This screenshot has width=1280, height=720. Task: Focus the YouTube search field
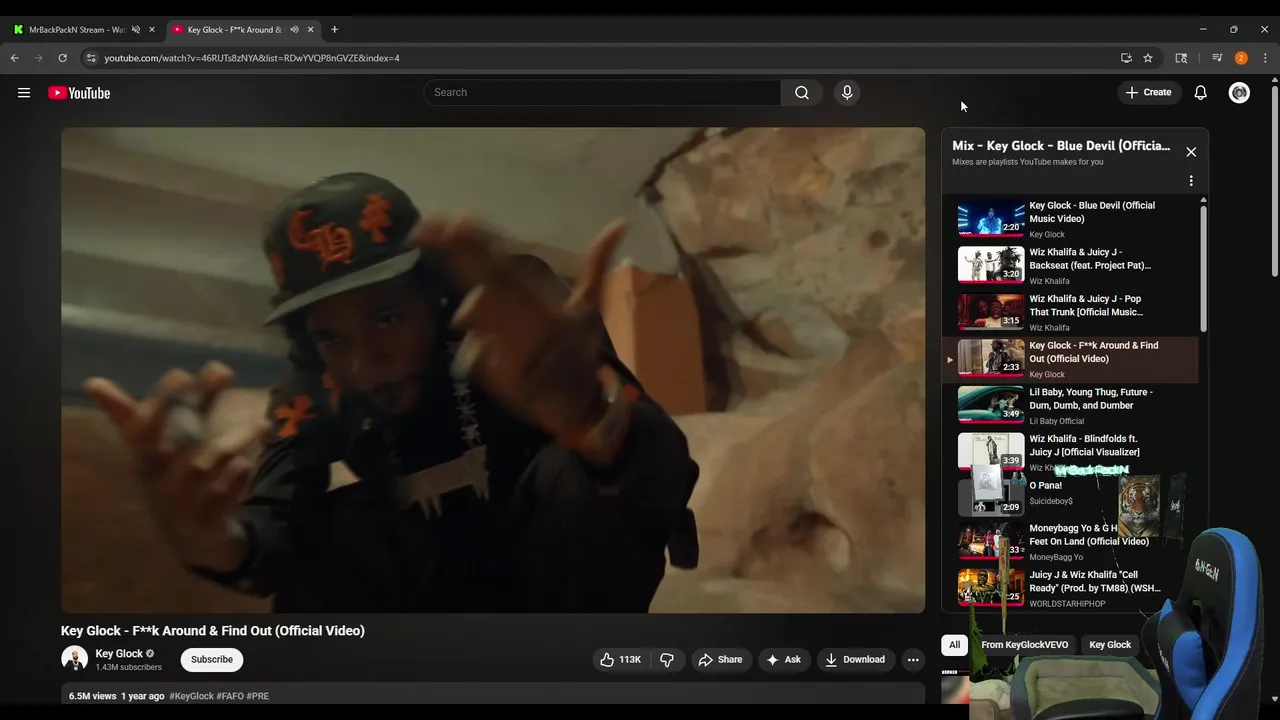[x=602, y=93]
